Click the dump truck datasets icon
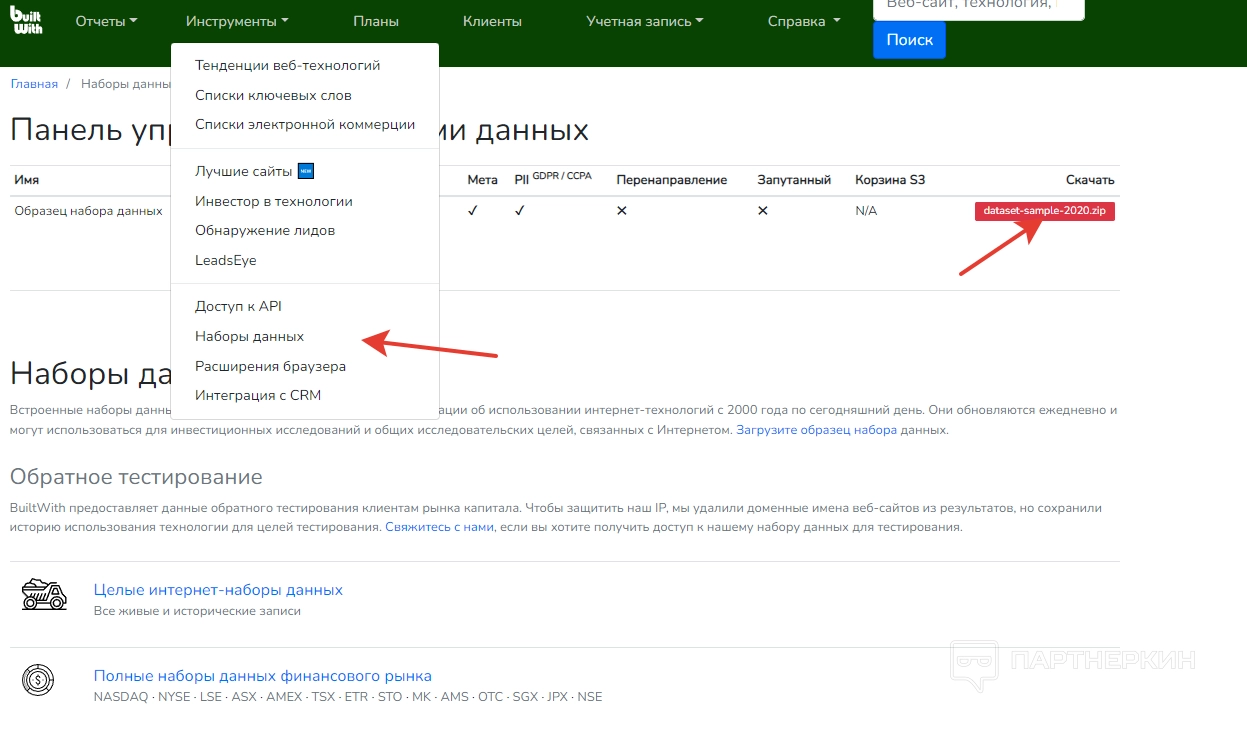This screenshot has height=745, width=1247. coord(44,594)
